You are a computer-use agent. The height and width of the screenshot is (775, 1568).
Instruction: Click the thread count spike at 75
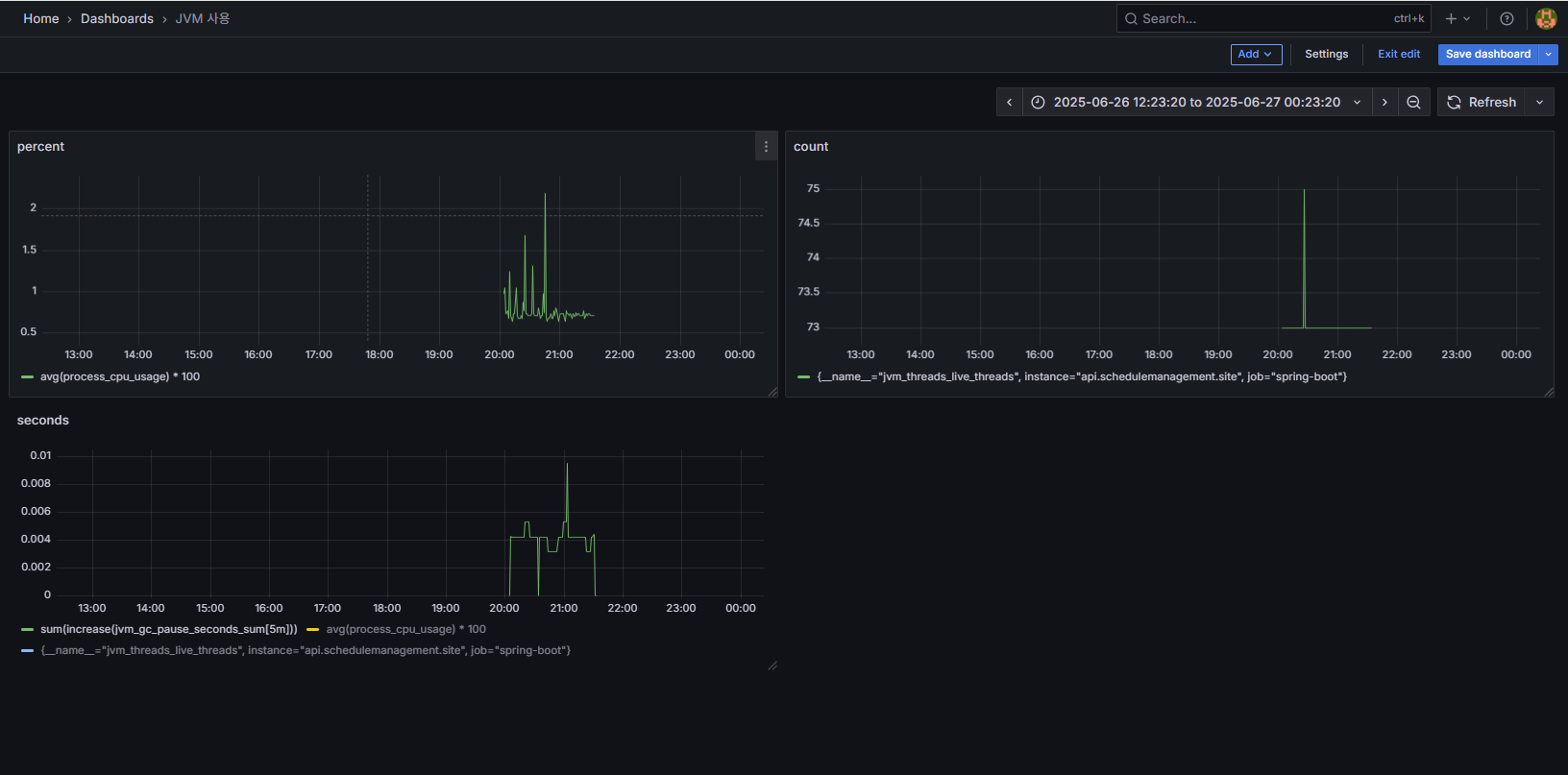point(1304,190)
